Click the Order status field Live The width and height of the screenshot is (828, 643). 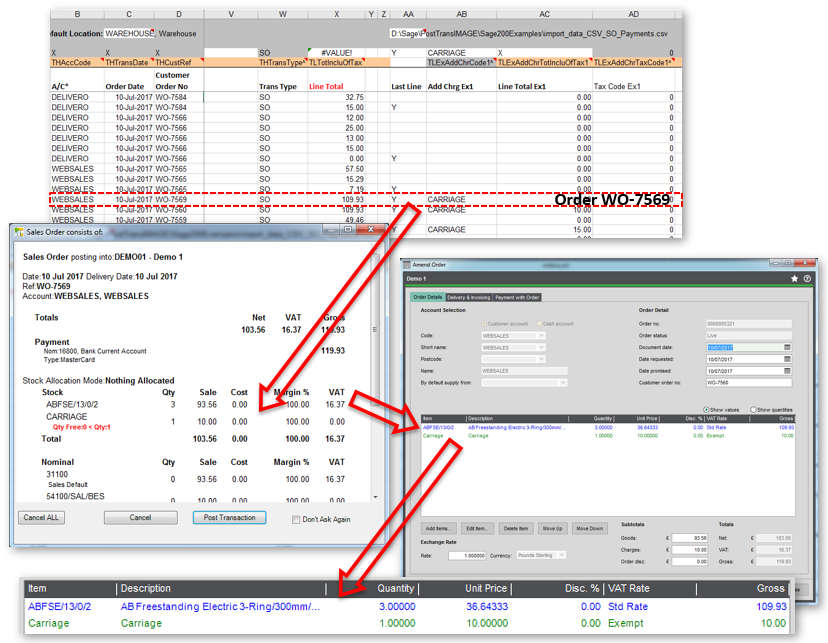click(x=749, y=335)
